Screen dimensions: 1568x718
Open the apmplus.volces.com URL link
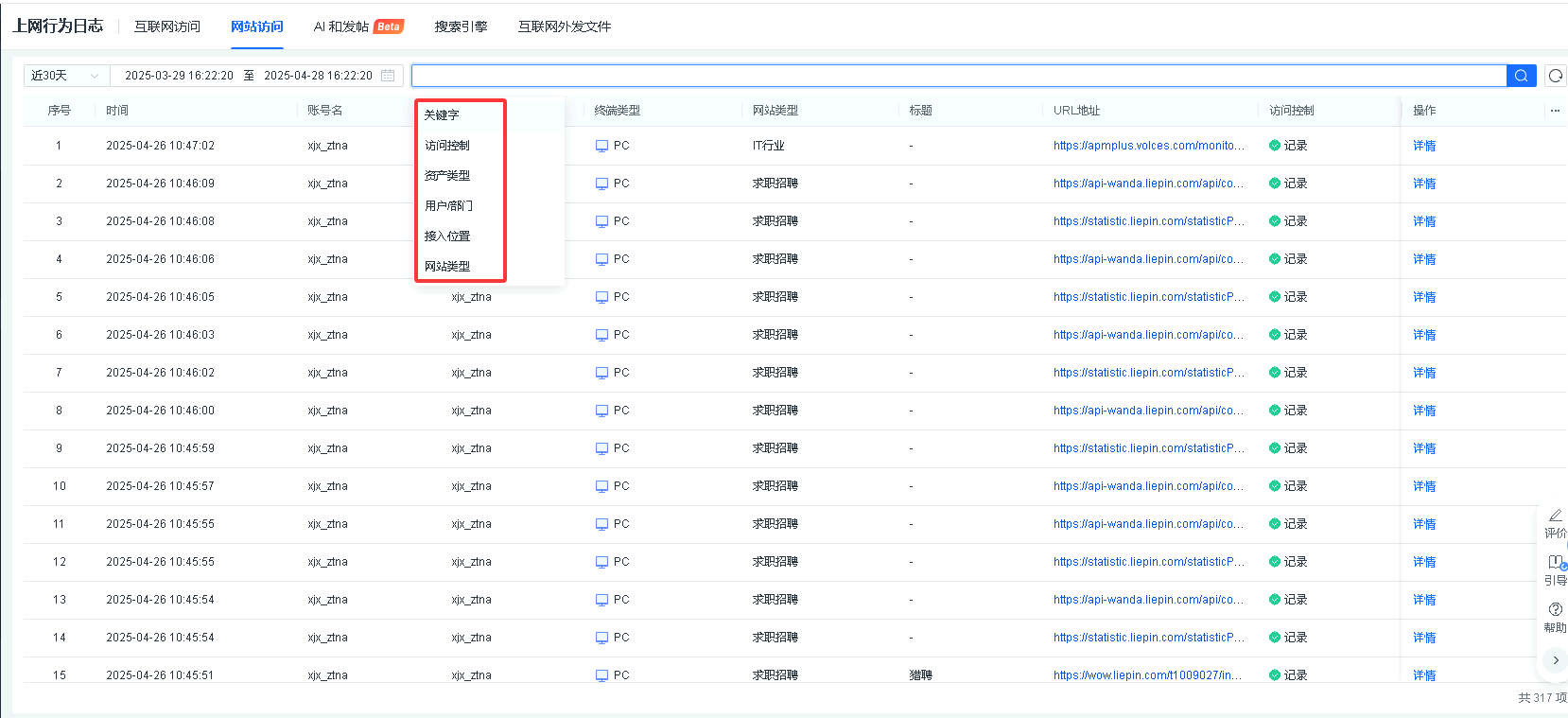coord(1148,146)
